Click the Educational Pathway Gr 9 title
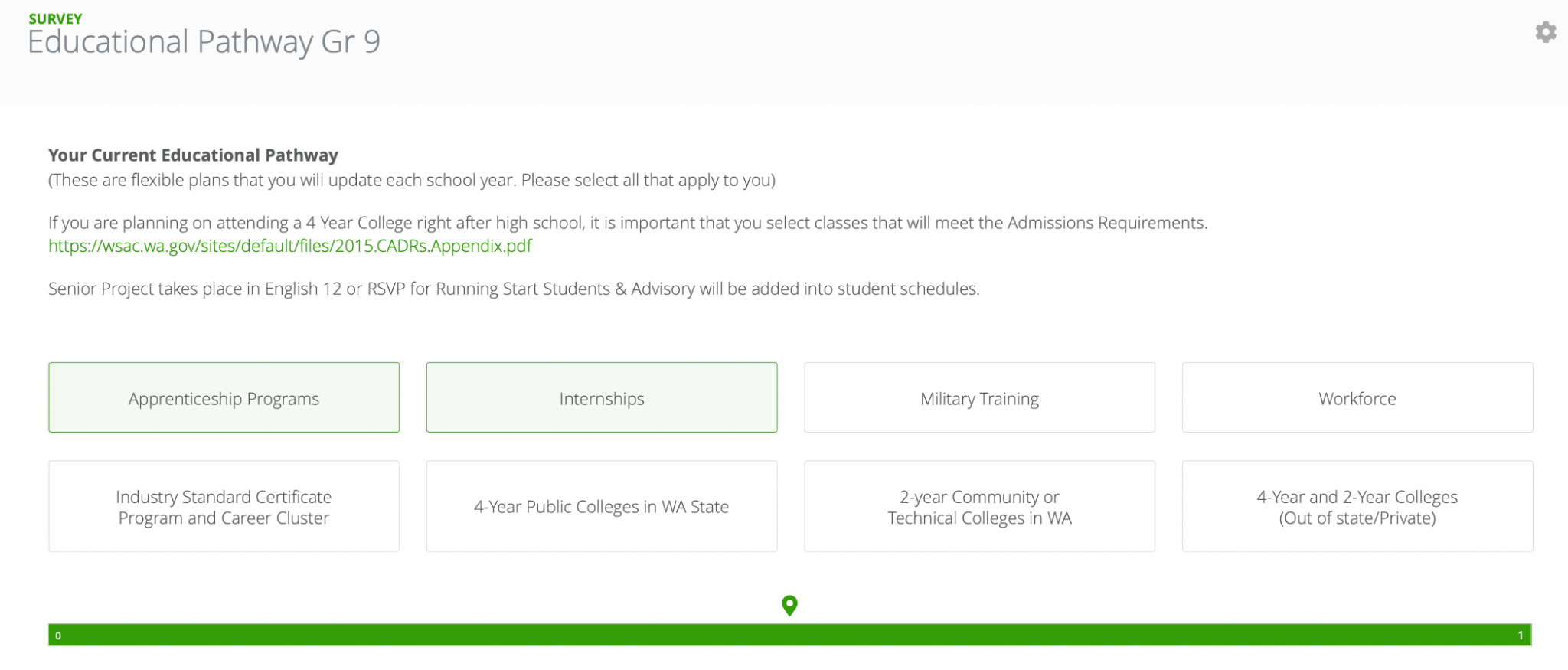1568x670 pixels. coord(204,42)
